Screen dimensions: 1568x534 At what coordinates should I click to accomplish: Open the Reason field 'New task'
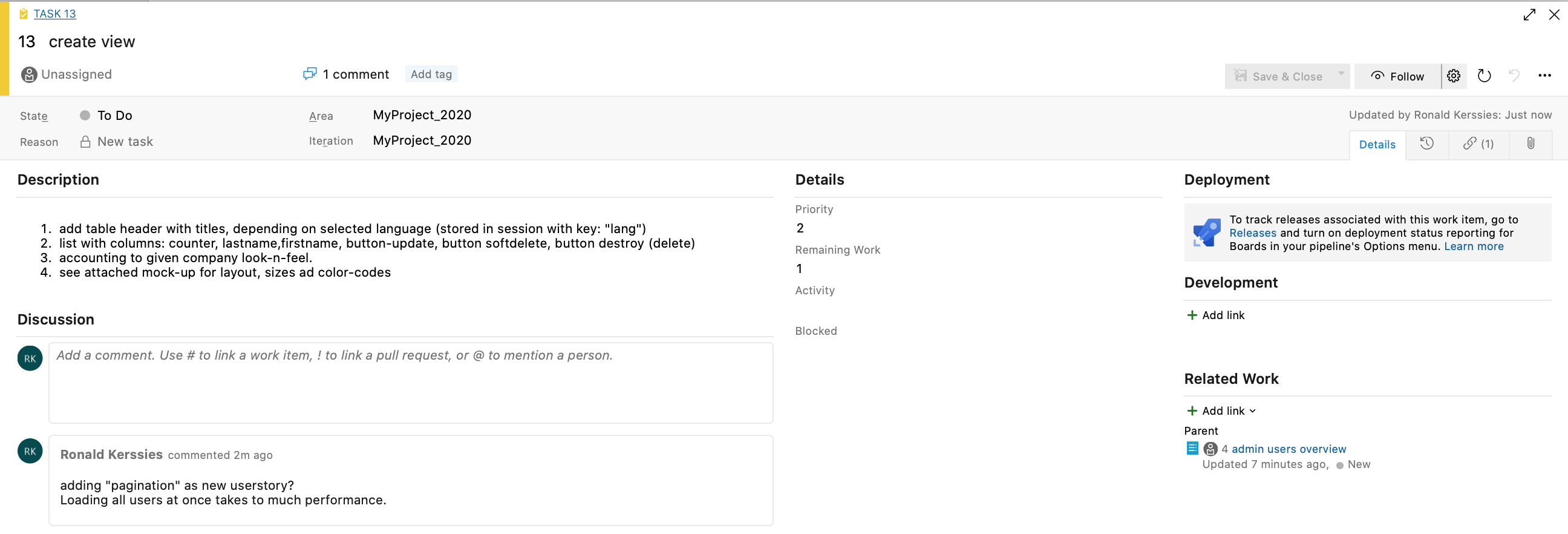pyautogui.click(x=125, y=141)
